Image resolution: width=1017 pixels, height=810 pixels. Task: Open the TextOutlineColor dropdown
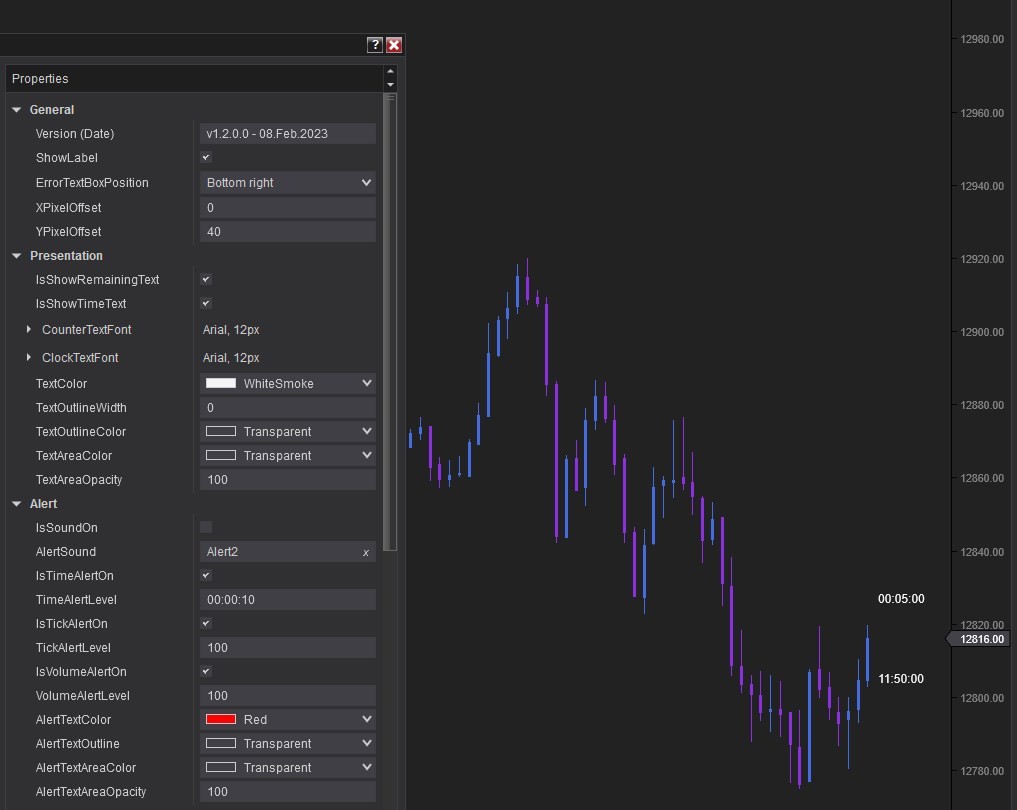[367, 432]
